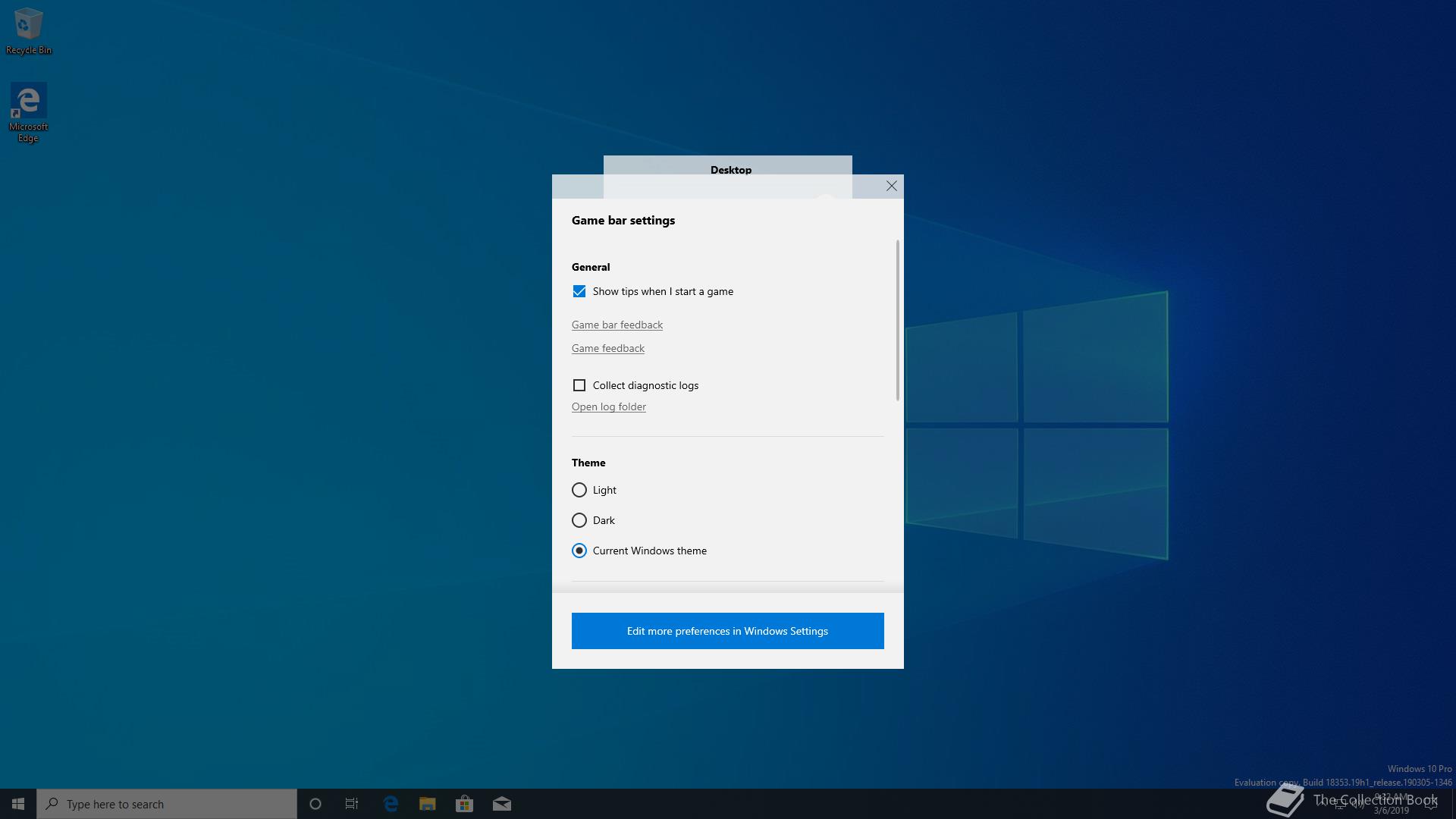Click the Open log folder link
Image resolution: width=1456 pixels, height=819 pixels.
pos(608,406)
